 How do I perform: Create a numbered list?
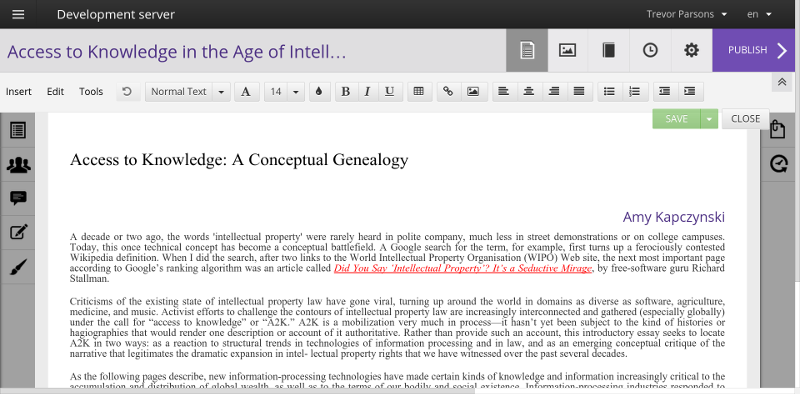click(634, 92)
